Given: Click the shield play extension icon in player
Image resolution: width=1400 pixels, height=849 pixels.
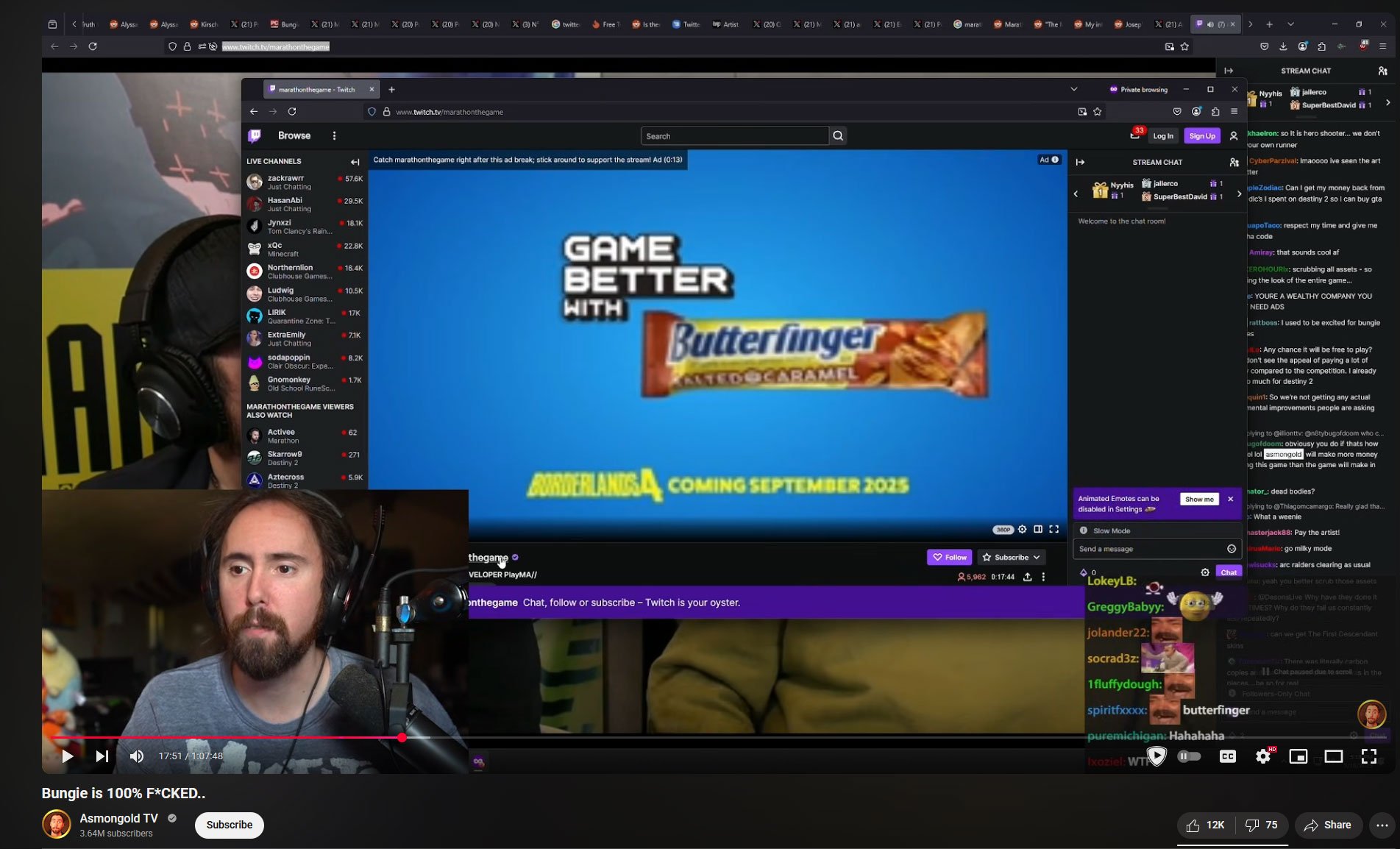Looking at the screenshot, I should click(1156, 756).
